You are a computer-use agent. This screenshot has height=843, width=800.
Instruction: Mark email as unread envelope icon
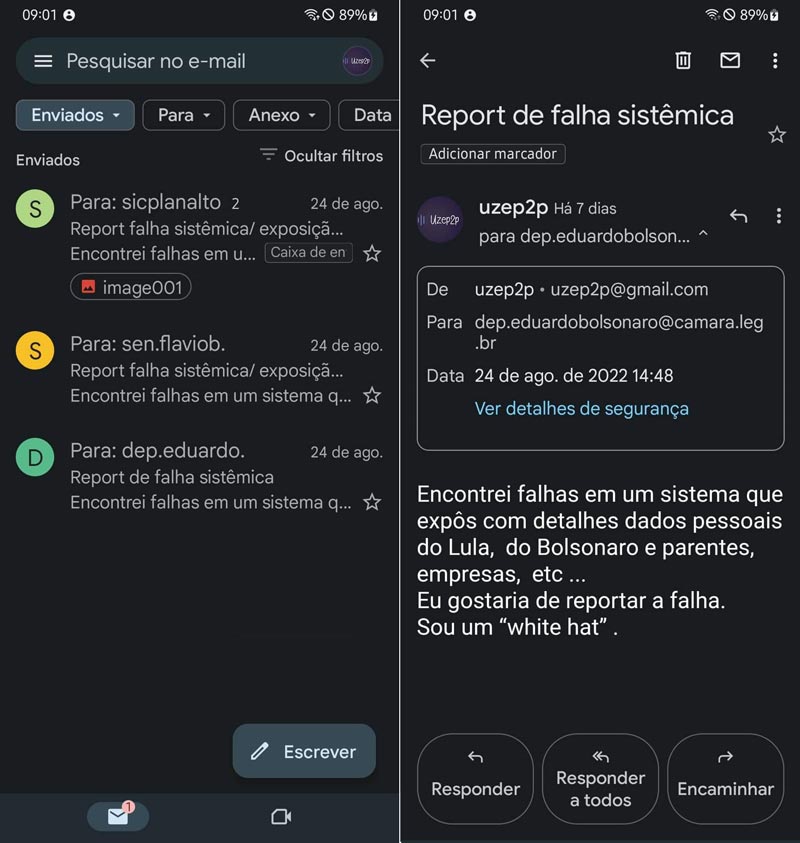click(730, 61)
